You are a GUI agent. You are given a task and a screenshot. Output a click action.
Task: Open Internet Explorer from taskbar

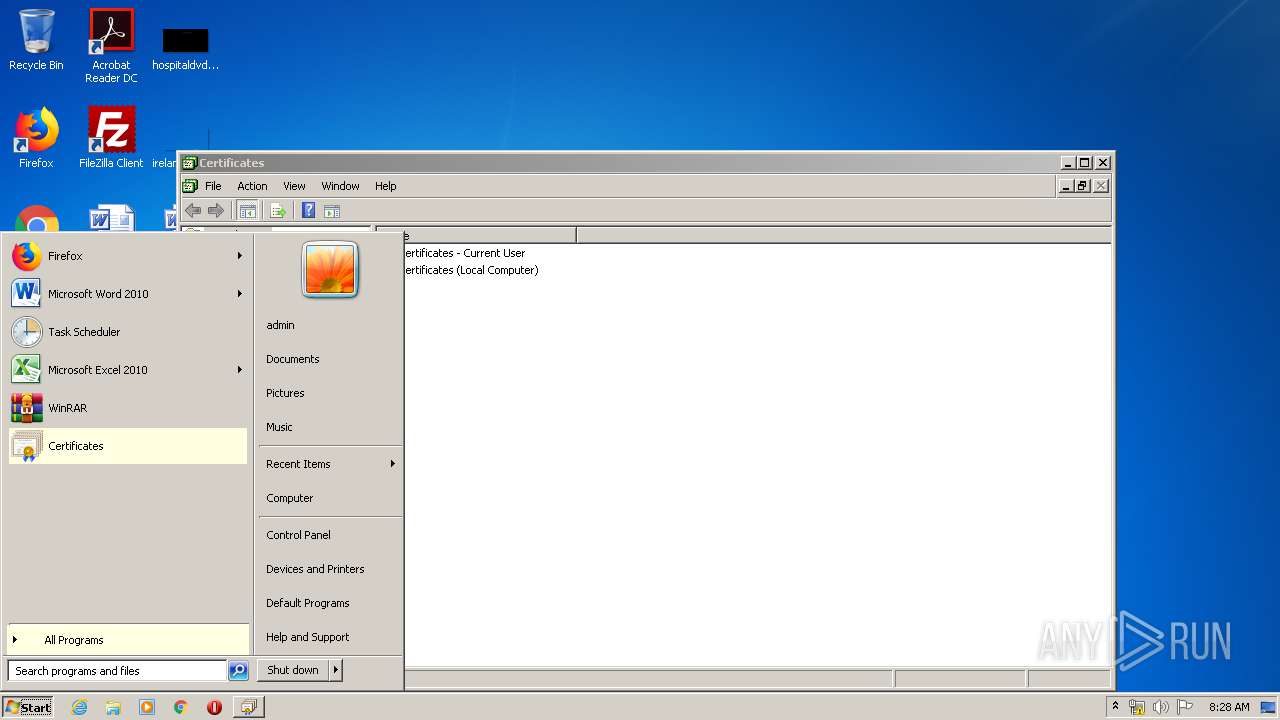(x=79, y=707)
